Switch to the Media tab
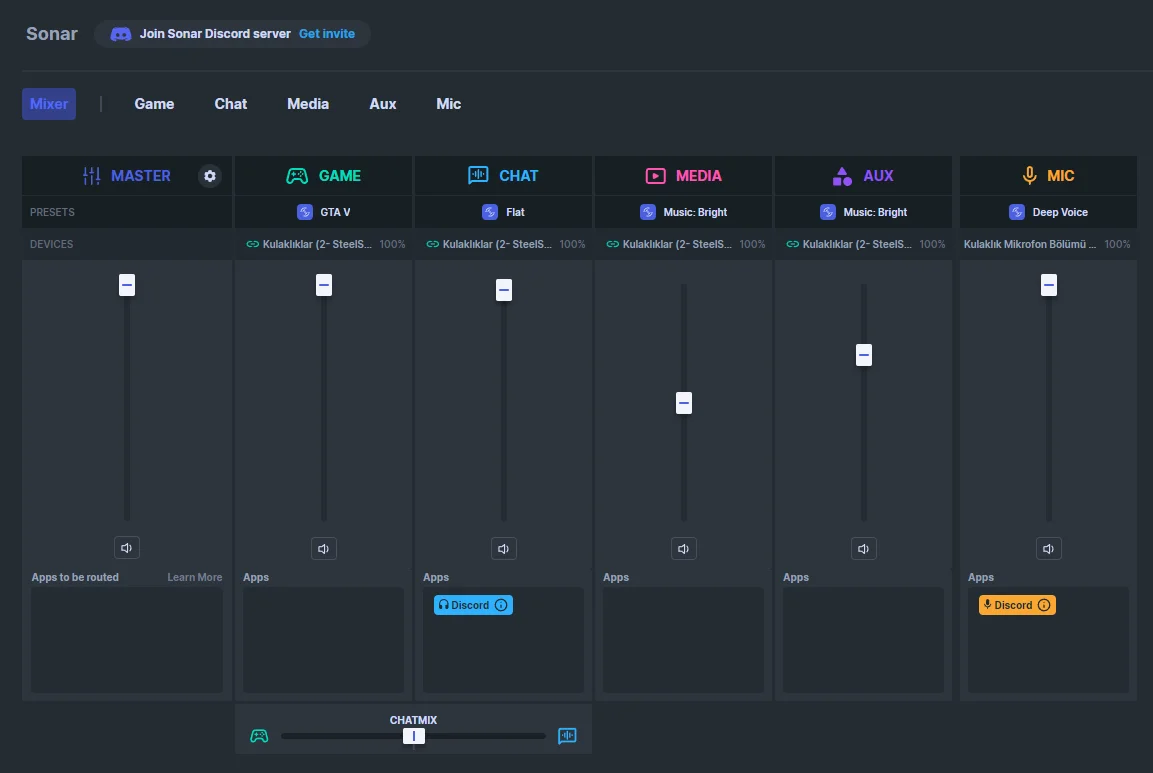The image size is (1153, 773). 308,104
